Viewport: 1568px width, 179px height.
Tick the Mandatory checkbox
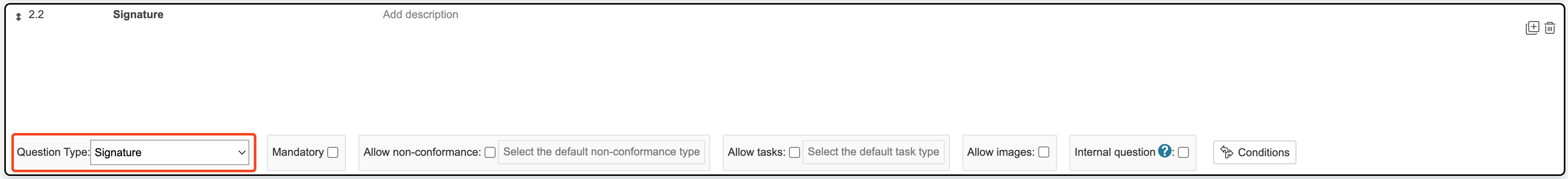pyautogui.click(x=333, y=152)
